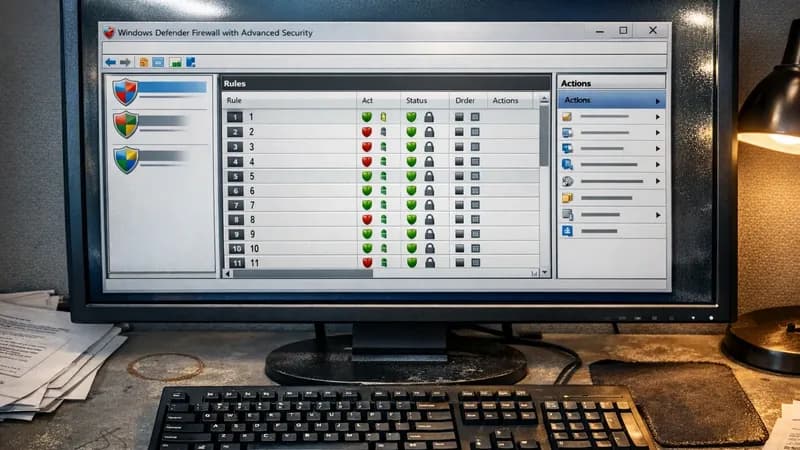The height and width of the screenshot is (450, 800).
Task: Click the up arrow of rules vertical scrollbar
Action: coord(544,99)
